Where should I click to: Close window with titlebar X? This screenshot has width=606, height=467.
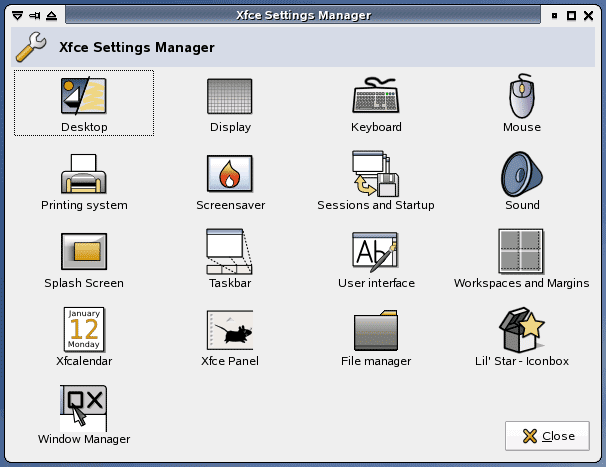(589, 15)
